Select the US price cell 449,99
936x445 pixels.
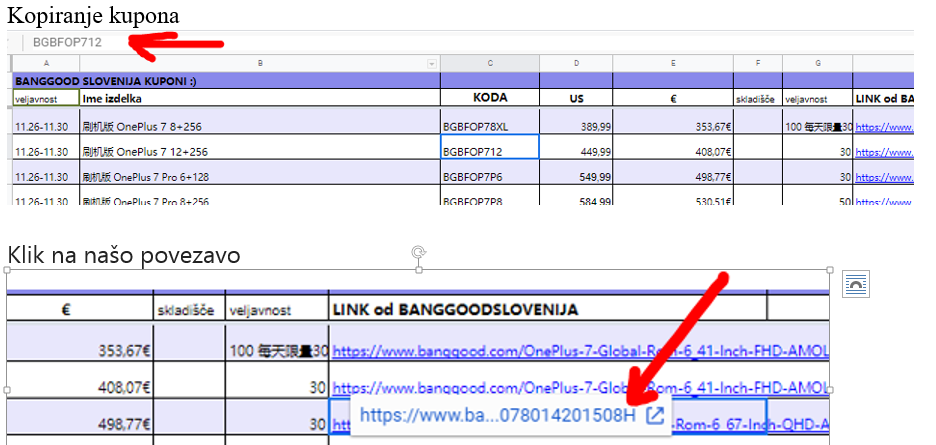coord(576,149)
